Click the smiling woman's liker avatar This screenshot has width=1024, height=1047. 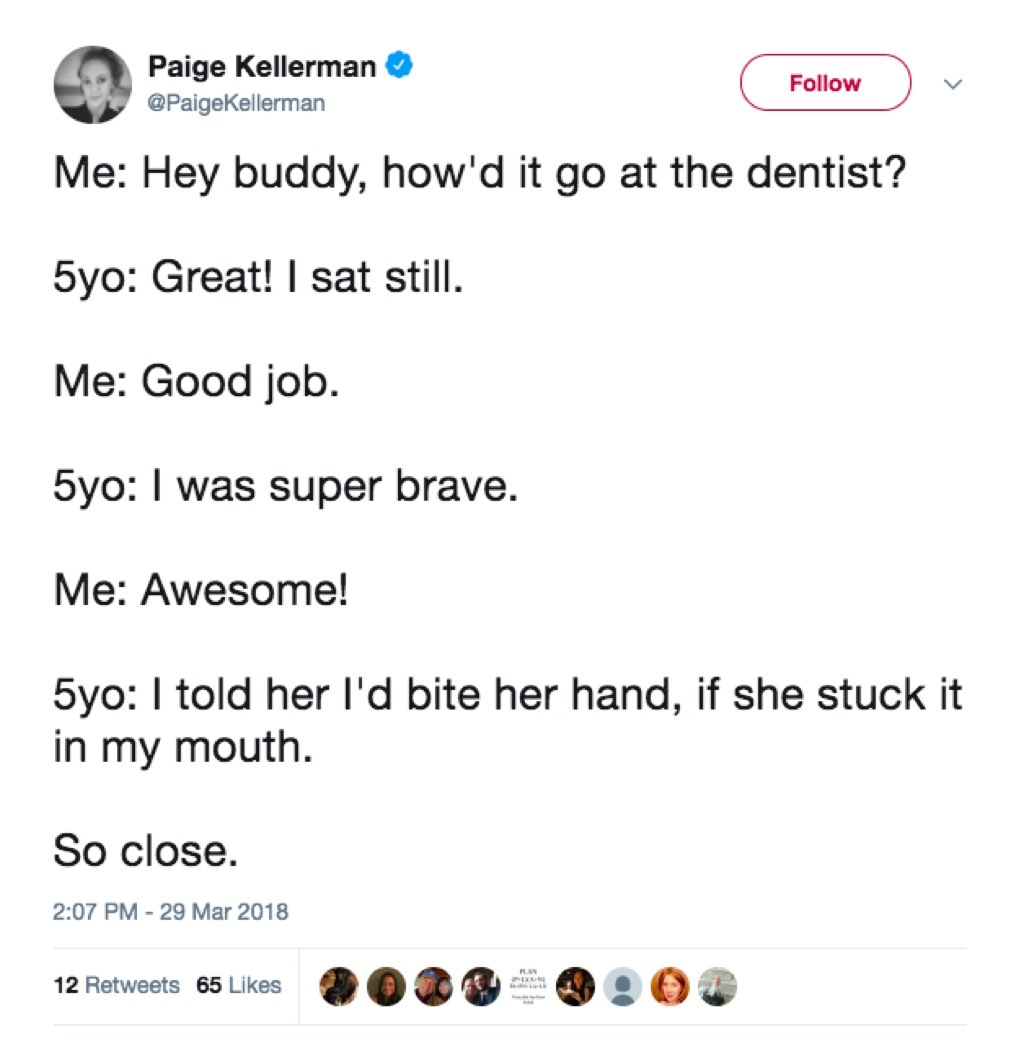388,986
